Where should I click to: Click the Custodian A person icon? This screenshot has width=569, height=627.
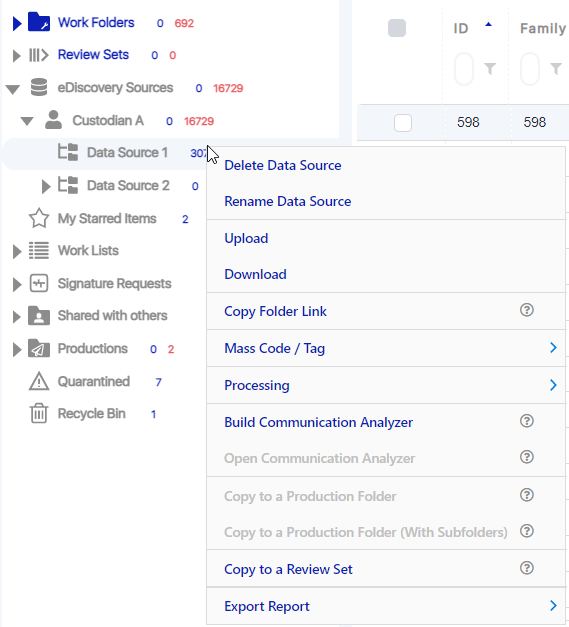pos(54,120)
